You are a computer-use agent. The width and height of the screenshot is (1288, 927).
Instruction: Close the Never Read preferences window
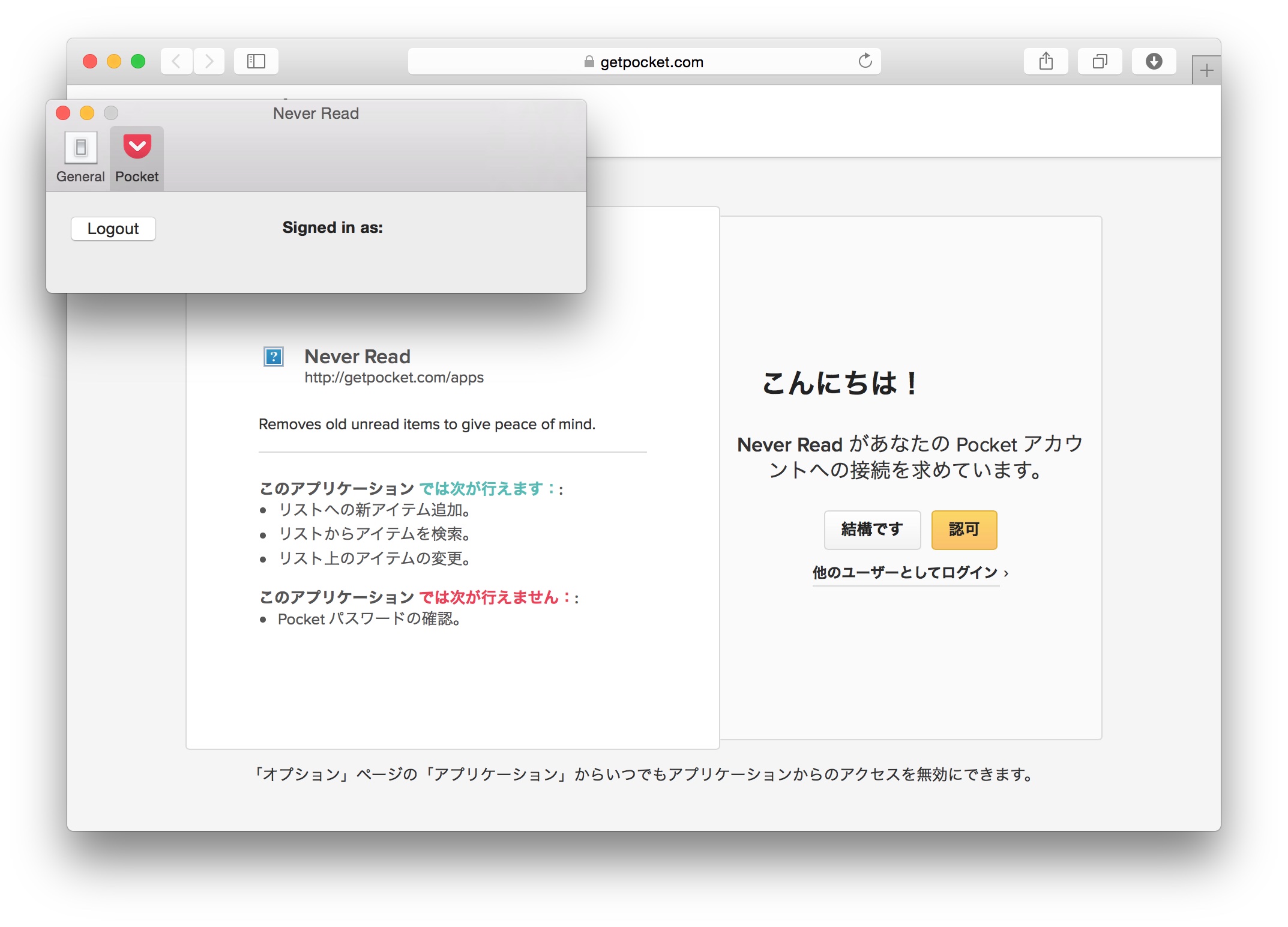pyautogui.click(x=63, y=113)
